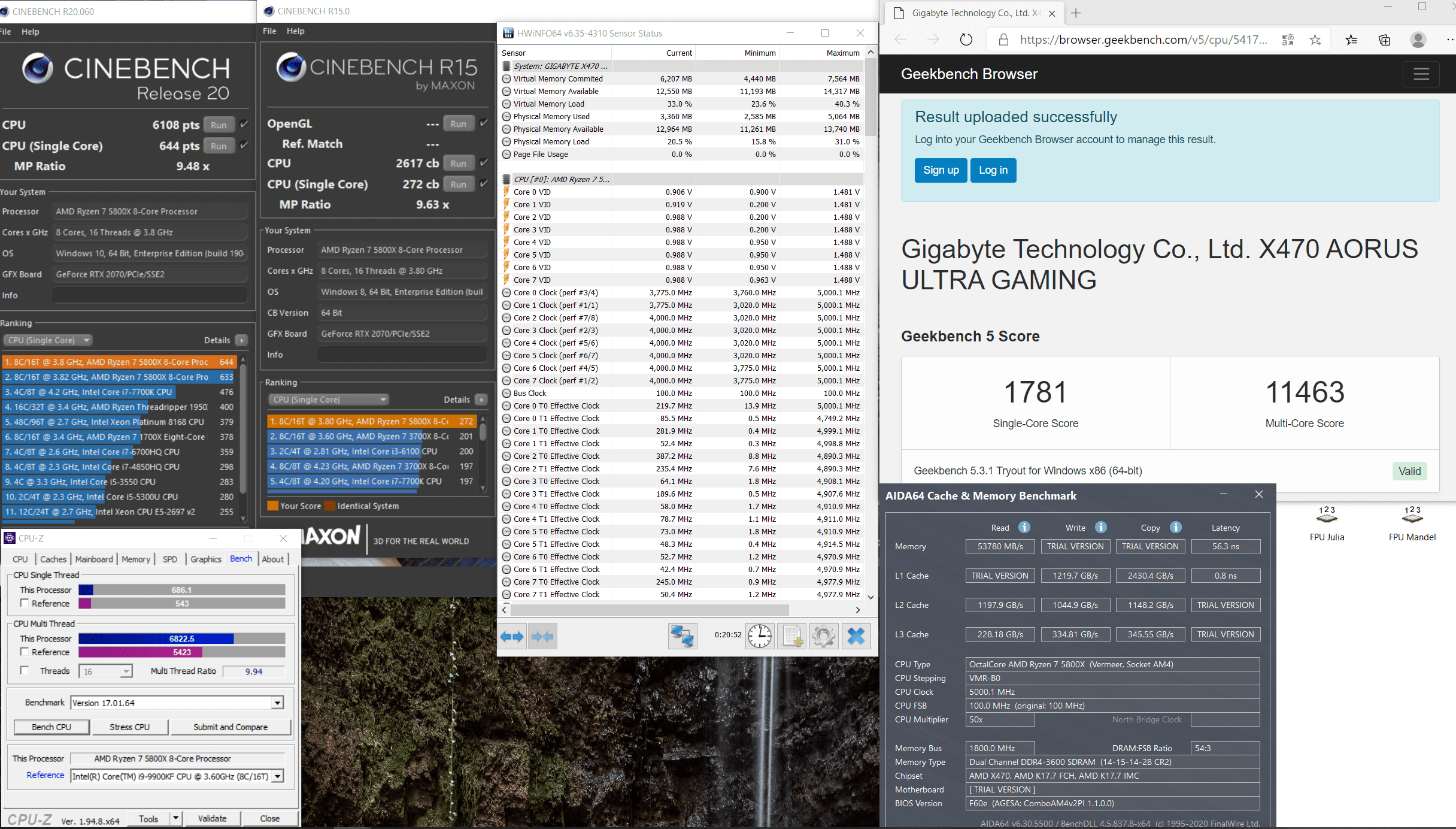Image resolution: width=1456 pixels, height=829 pixels.
Task: Toggle Cinebench R20 CPU Single Core checkmark
Action: click(x=244, y=145)
